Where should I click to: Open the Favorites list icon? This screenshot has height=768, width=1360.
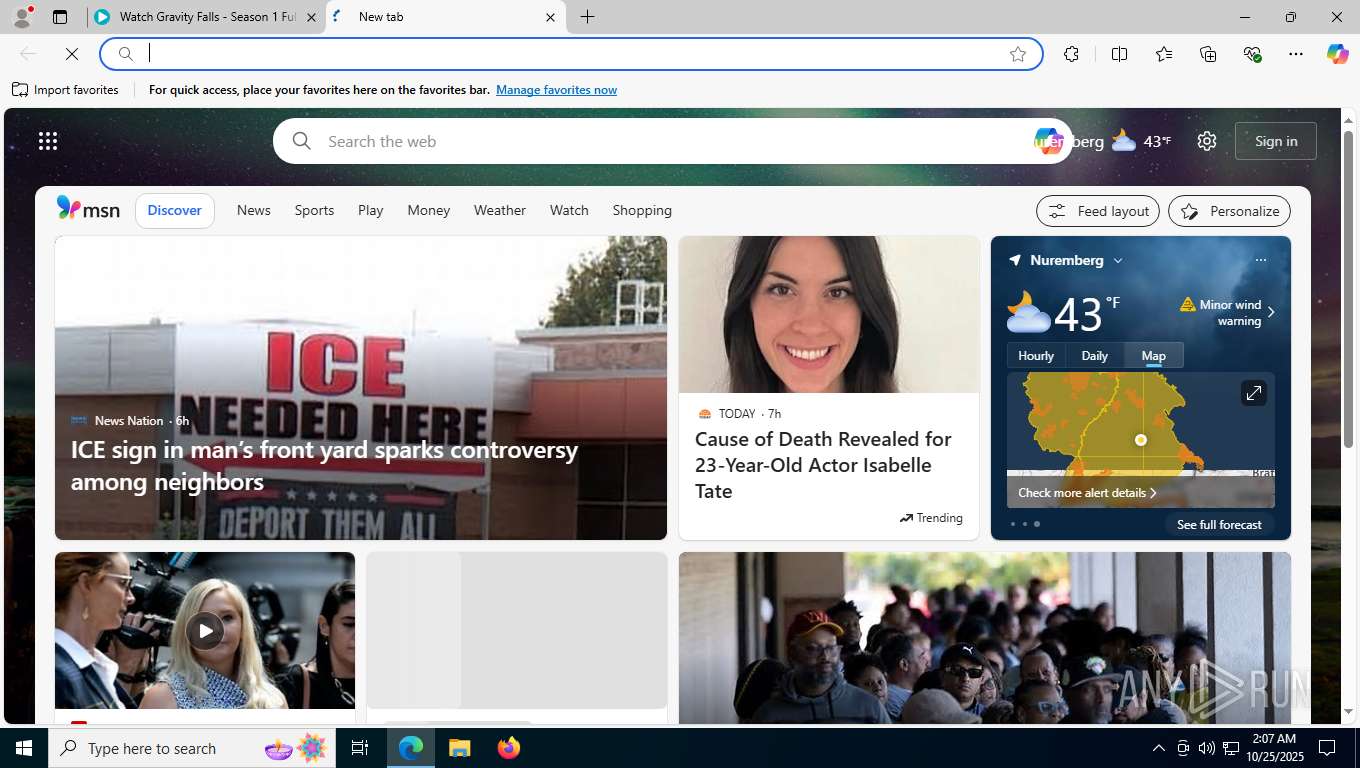point(1164,54)
